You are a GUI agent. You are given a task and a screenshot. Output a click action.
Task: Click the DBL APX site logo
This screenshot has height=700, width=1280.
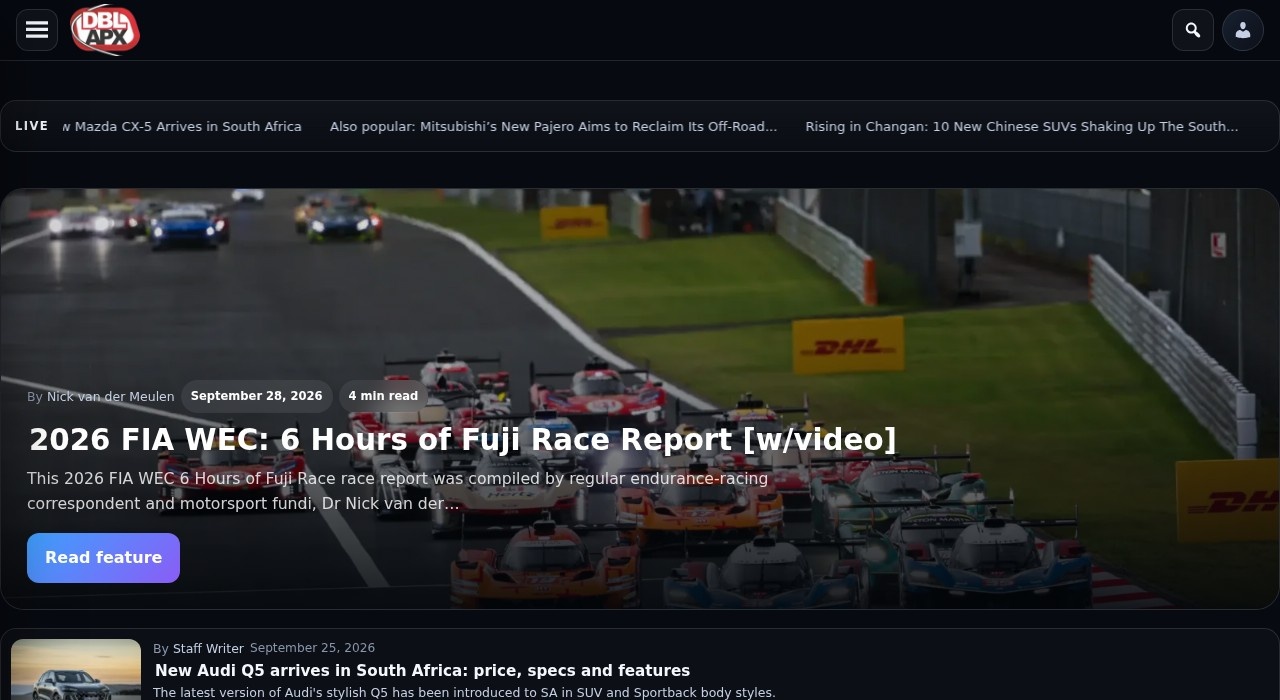(x=105, y=30)
